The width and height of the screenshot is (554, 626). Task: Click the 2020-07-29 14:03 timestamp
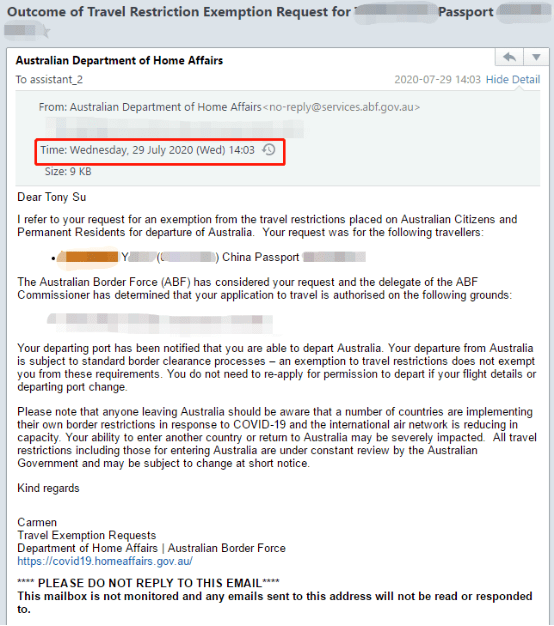[437, 79]
